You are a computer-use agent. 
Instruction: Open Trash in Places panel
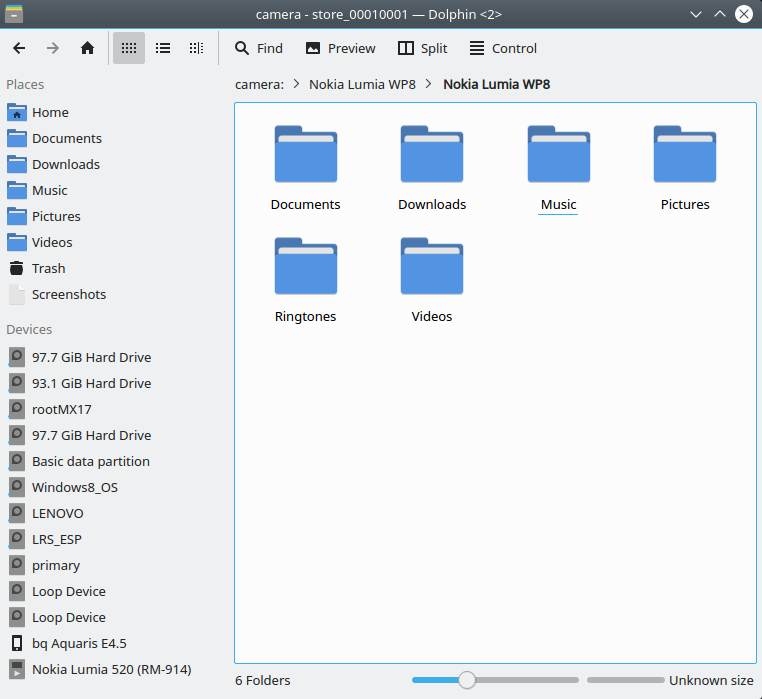click(x=48, y=268)
